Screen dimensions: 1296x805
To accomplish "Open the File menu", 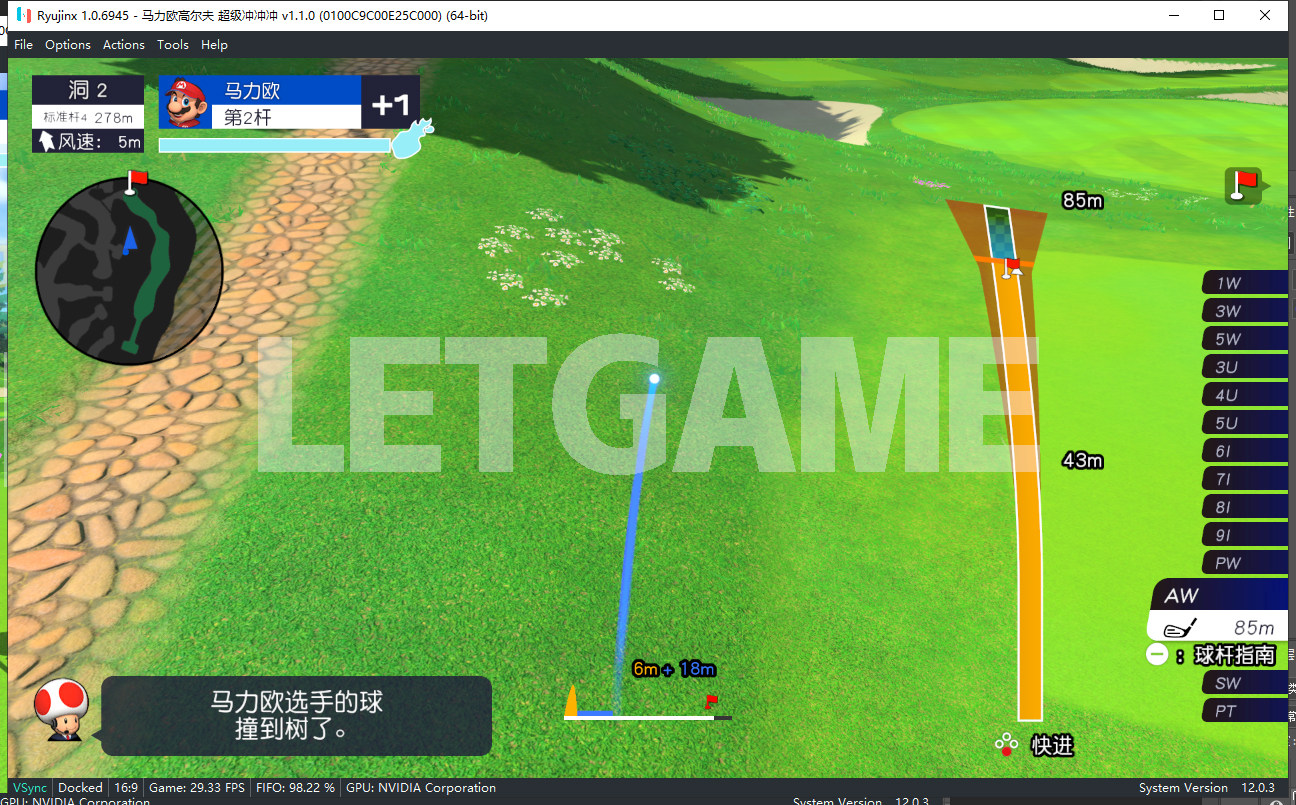I will 23,44.
